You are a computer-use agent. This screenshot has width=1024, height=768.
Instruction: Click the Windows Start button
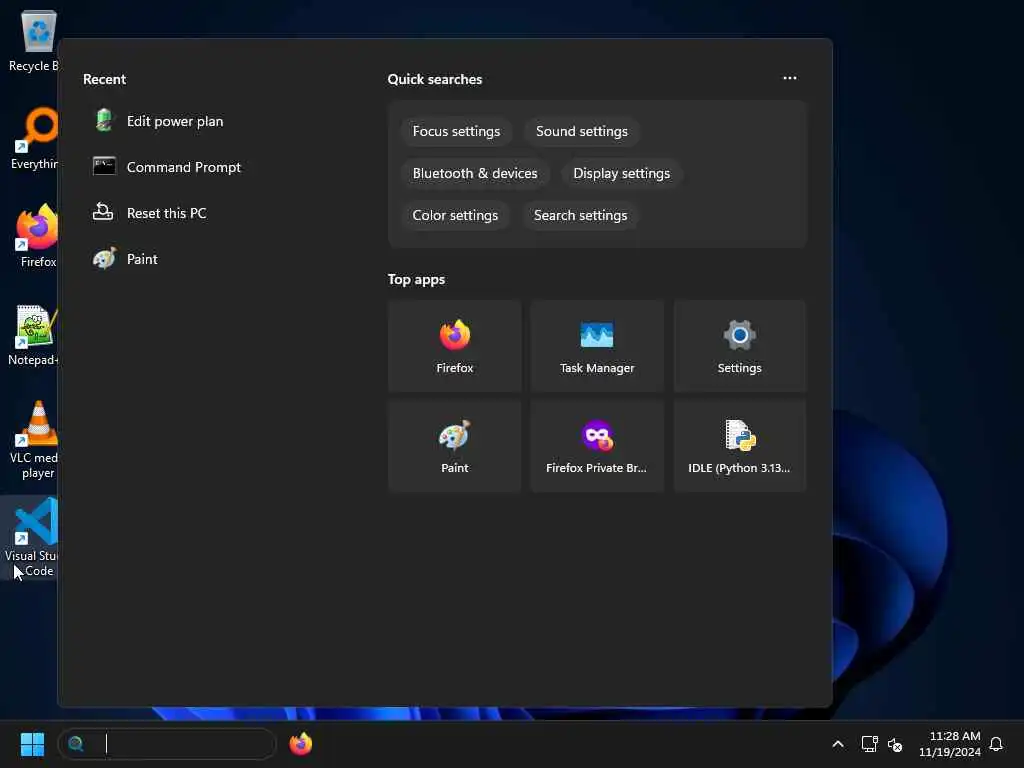tap(32, 744)
